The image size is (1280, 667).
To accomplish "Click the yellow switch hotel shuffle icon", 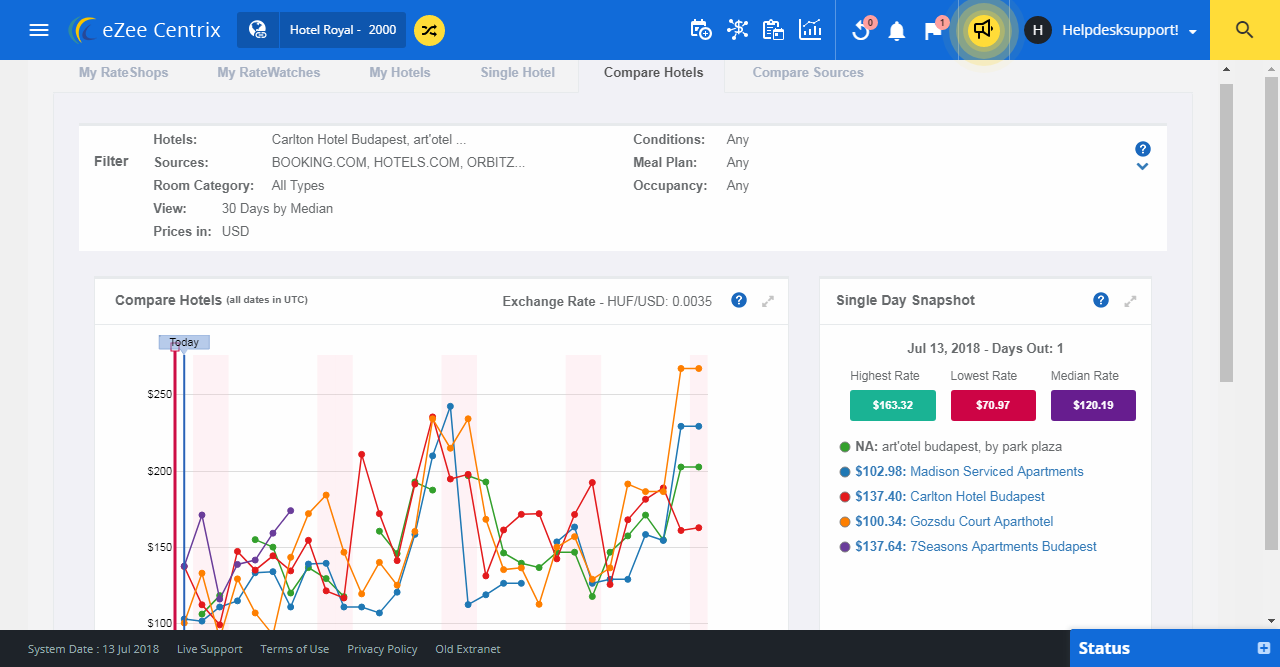I will pyautogui.click(x=429, y=30).
